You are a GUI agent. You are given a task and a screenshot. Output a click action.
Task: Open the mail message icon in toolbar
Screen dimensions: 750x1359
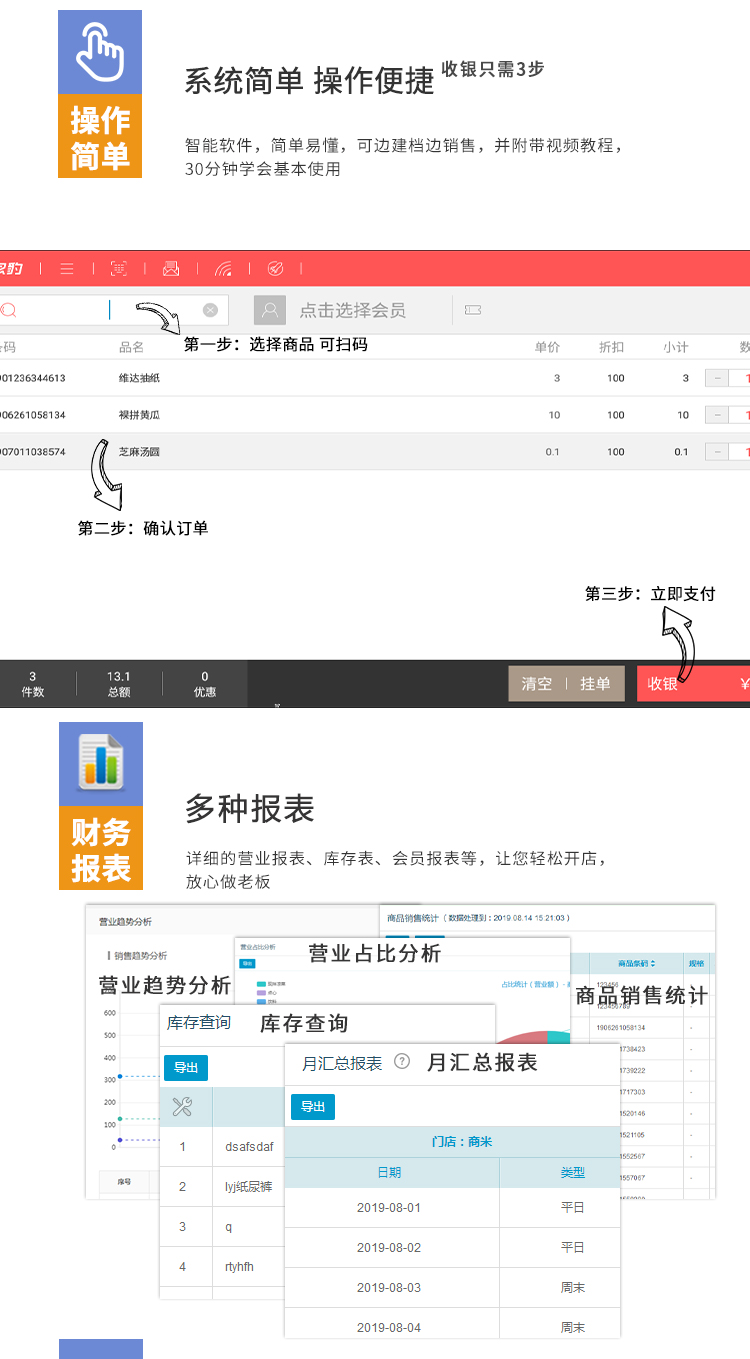pos(171,269)
